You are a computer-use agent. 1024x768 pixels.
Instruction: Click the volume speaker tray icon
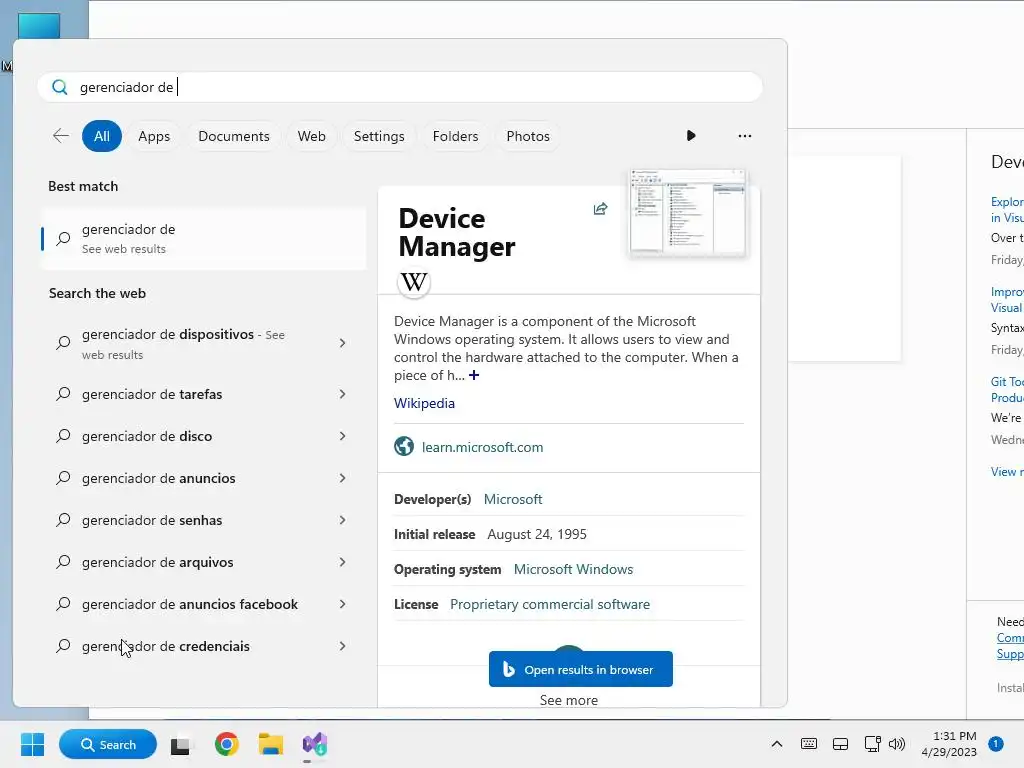[897, 744]
